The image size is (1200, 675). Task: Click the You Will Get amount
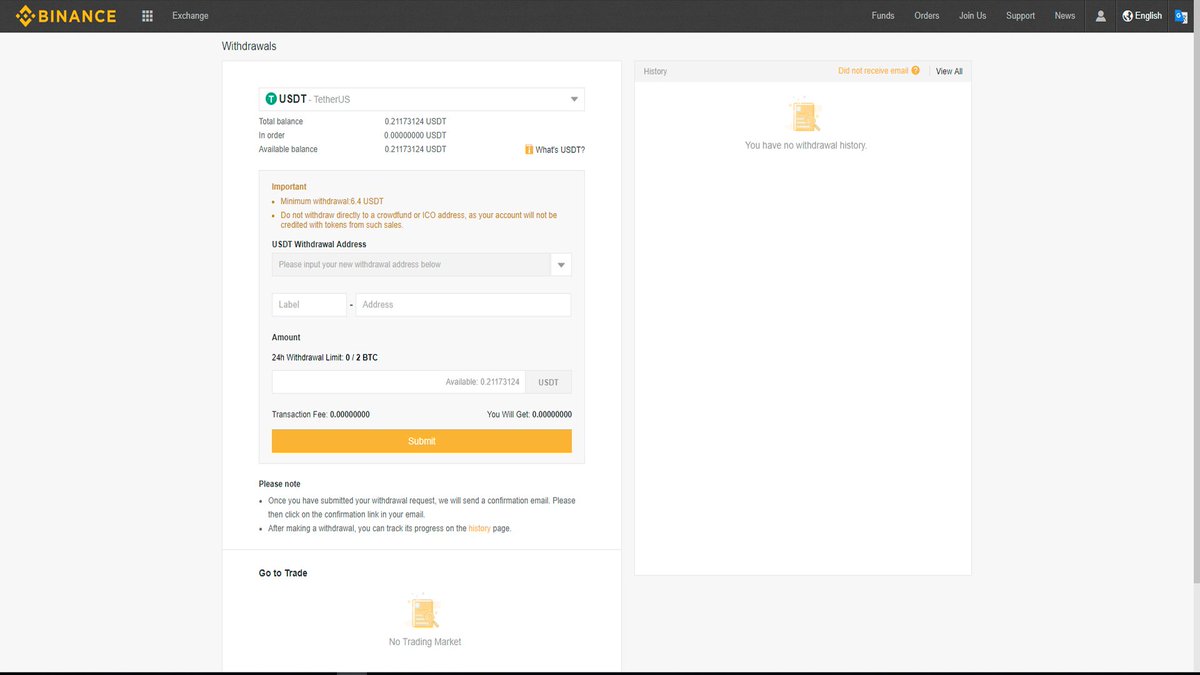click(x=552, y=414)
